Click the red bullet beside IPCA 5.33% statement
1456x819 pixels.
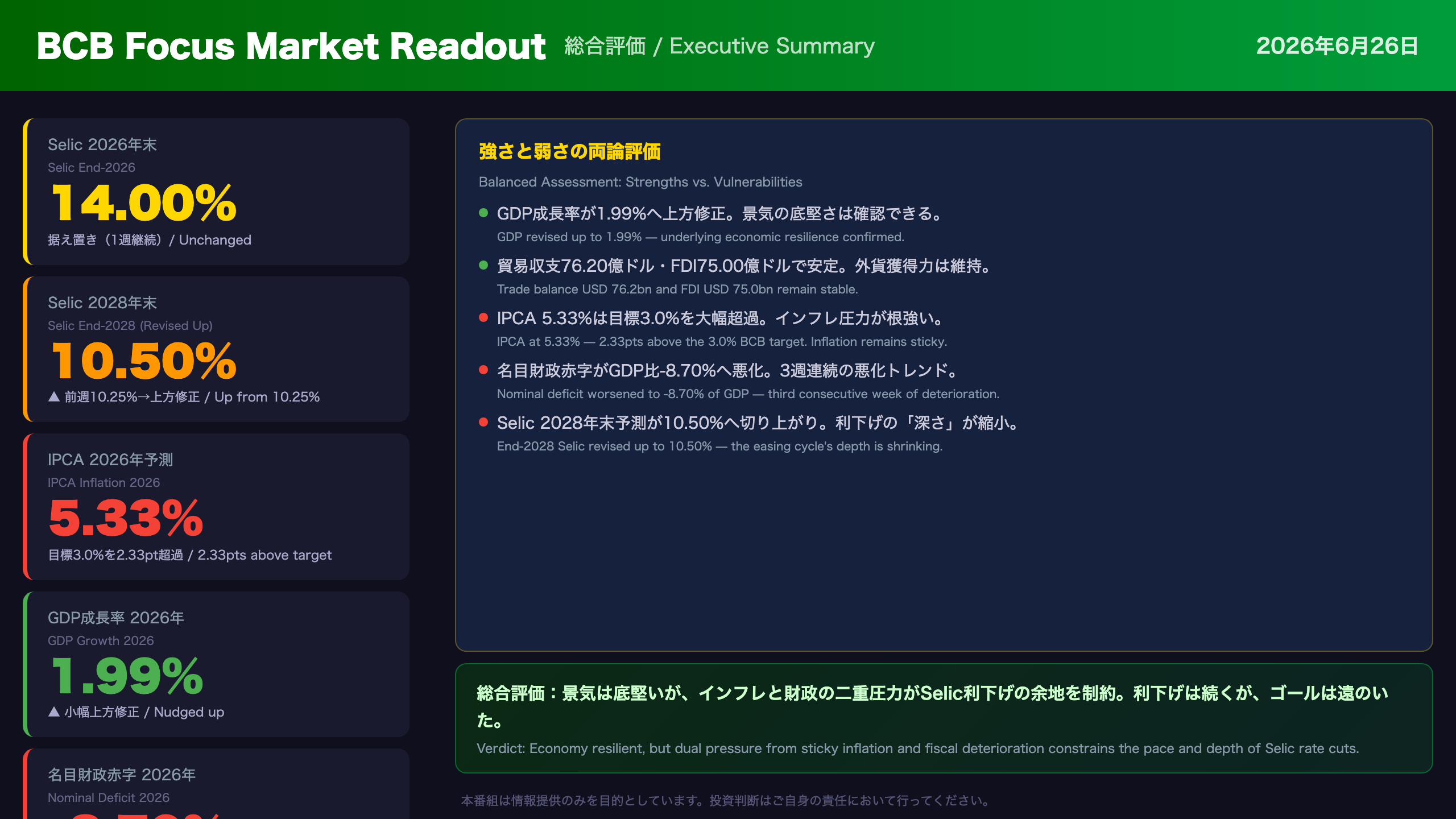point(483,317)
